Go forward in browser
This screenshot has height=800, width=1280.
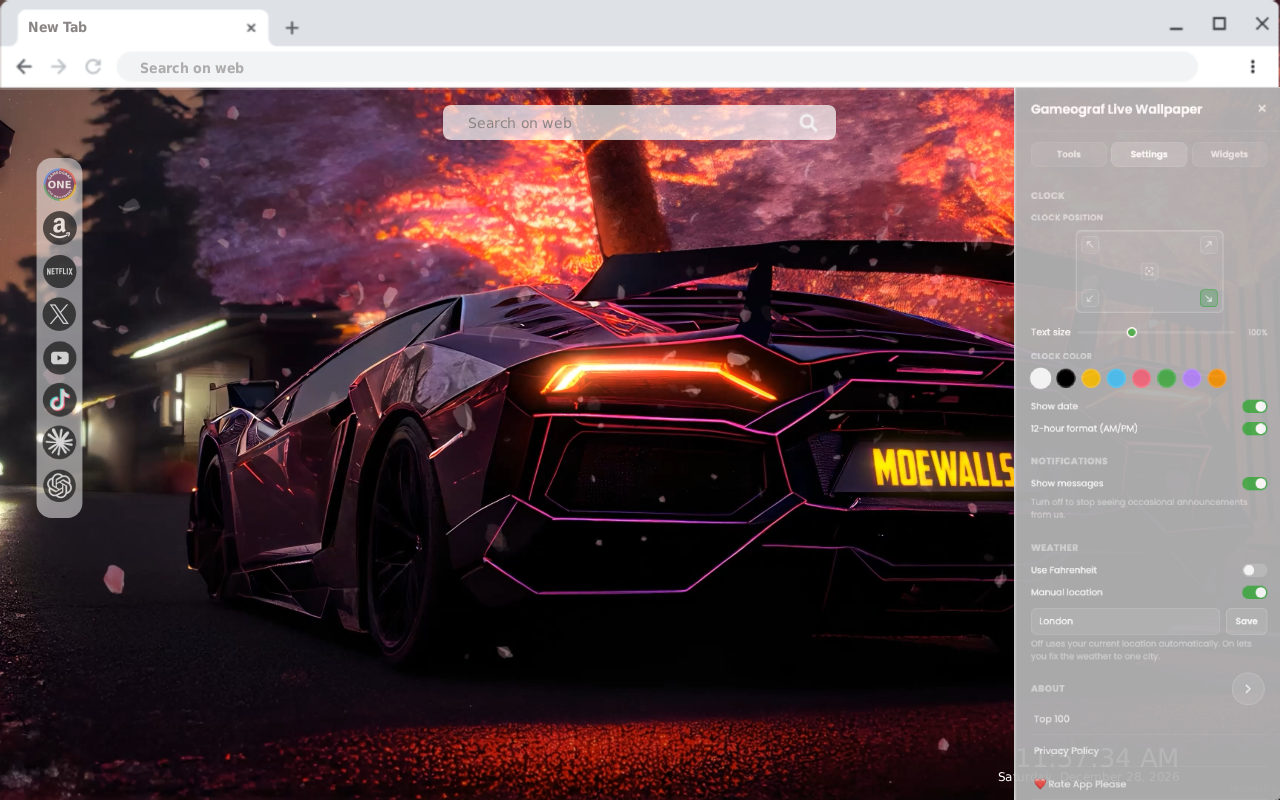tap(59, 67)
